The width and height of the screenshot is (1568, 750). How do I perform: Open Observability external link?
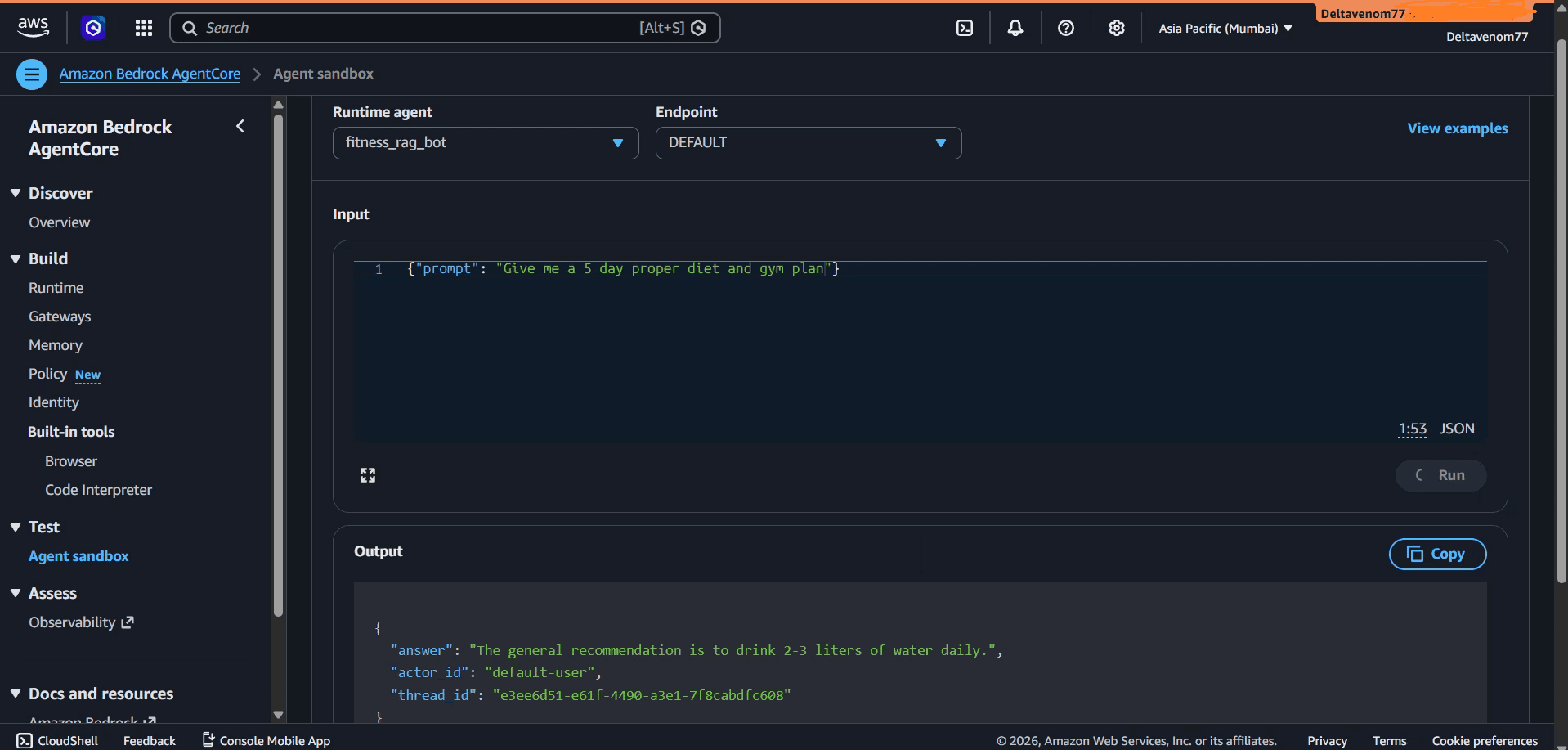point(81,622)
